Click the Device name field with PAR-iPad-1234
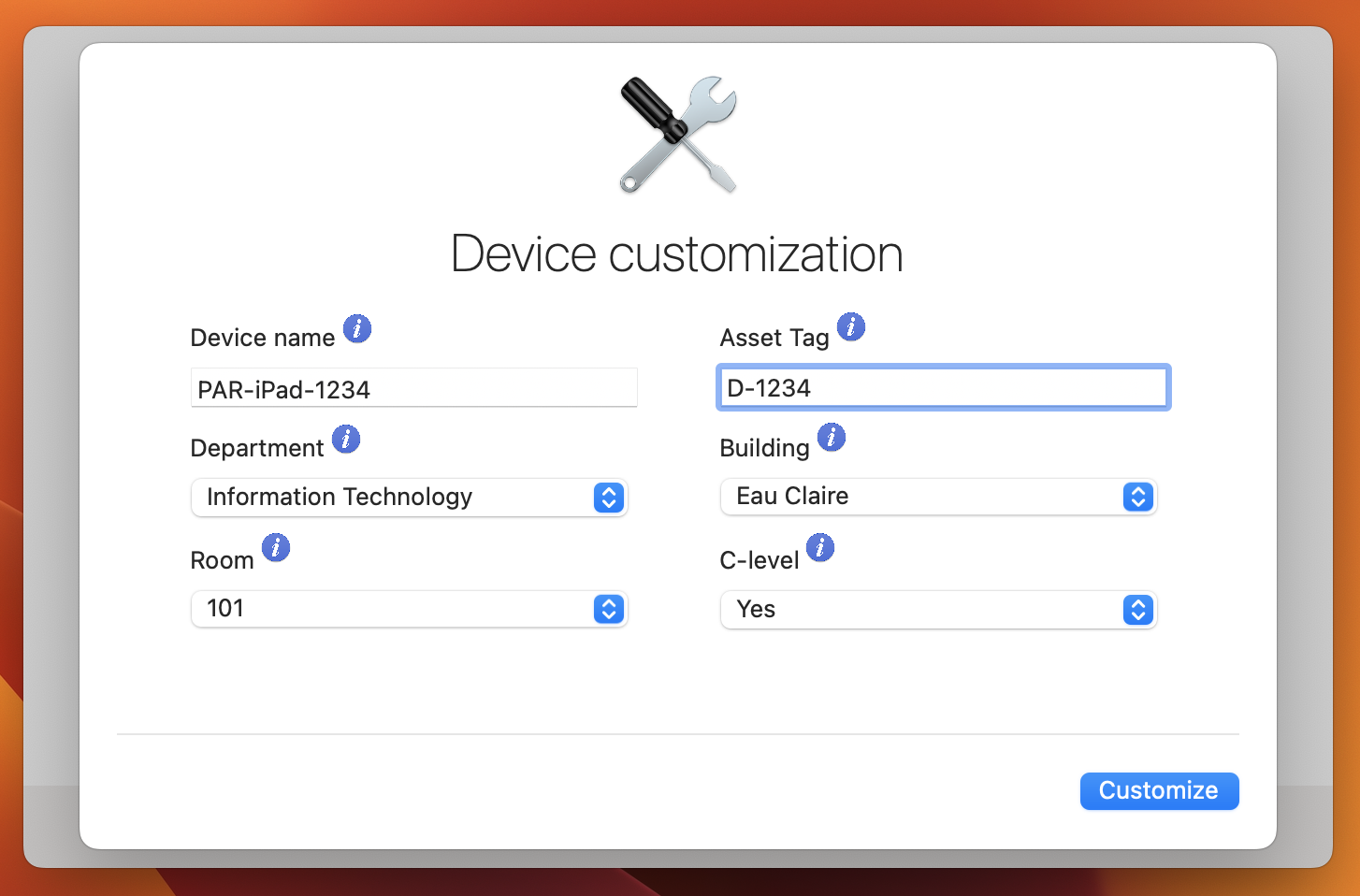 414,388
